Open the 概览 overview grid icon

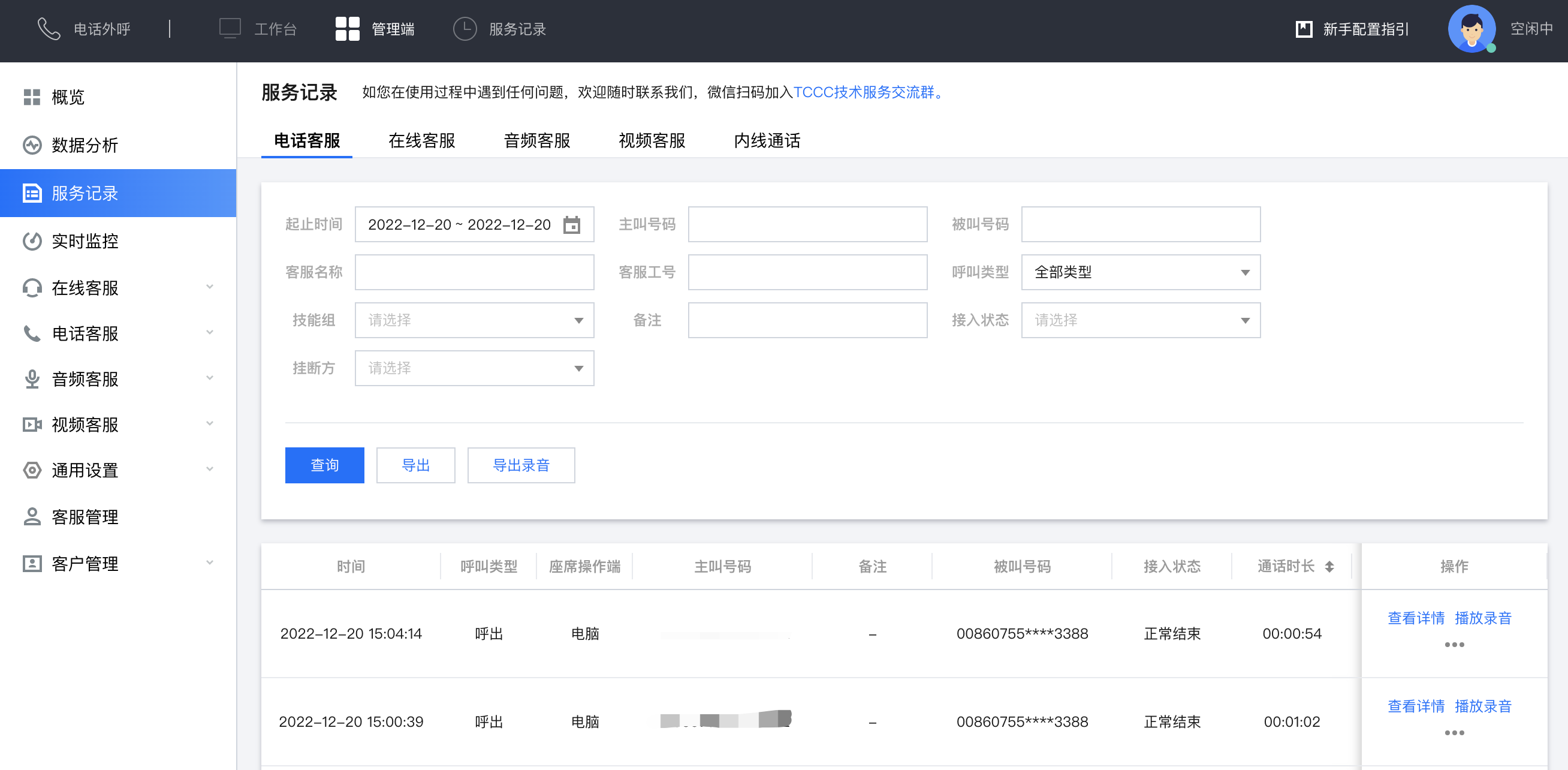(x=32, y=97)
